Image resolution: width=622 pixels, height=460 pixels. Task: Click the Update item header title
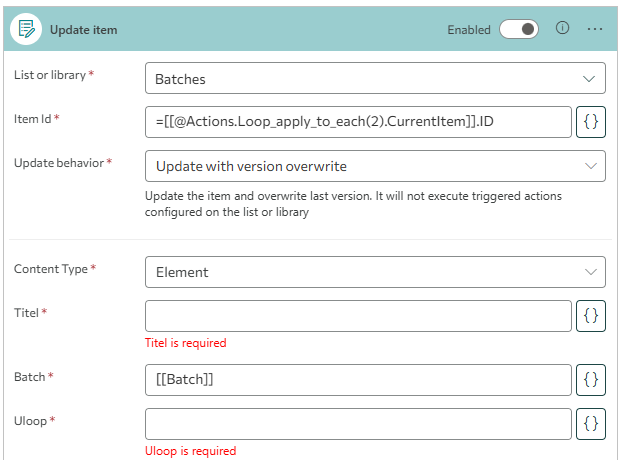click(84, 30)
